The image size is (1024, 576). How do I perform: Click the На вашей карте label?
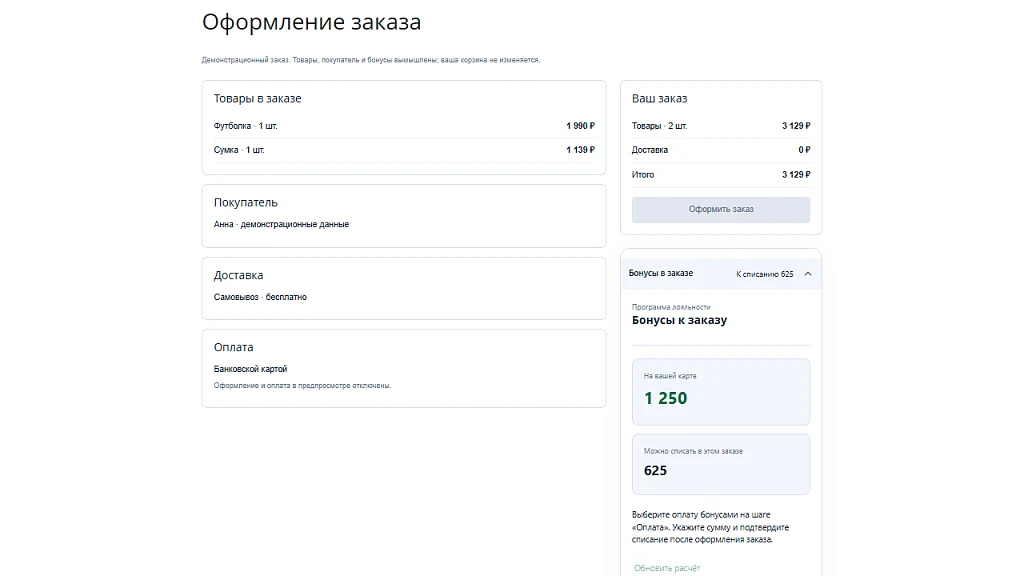(670, 376)
